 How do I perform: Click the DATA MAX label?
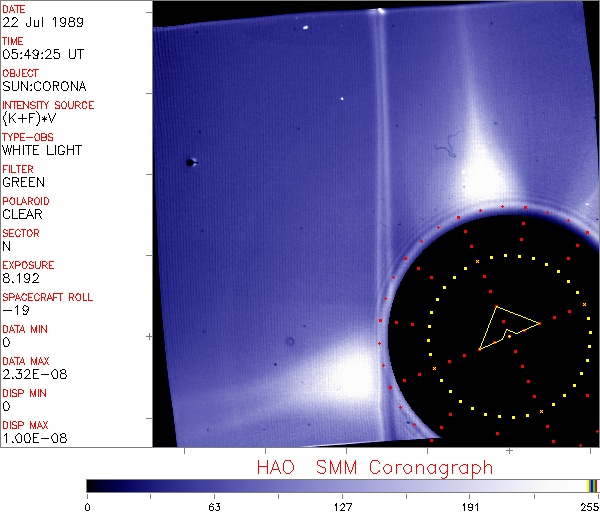tap(26, 361)
